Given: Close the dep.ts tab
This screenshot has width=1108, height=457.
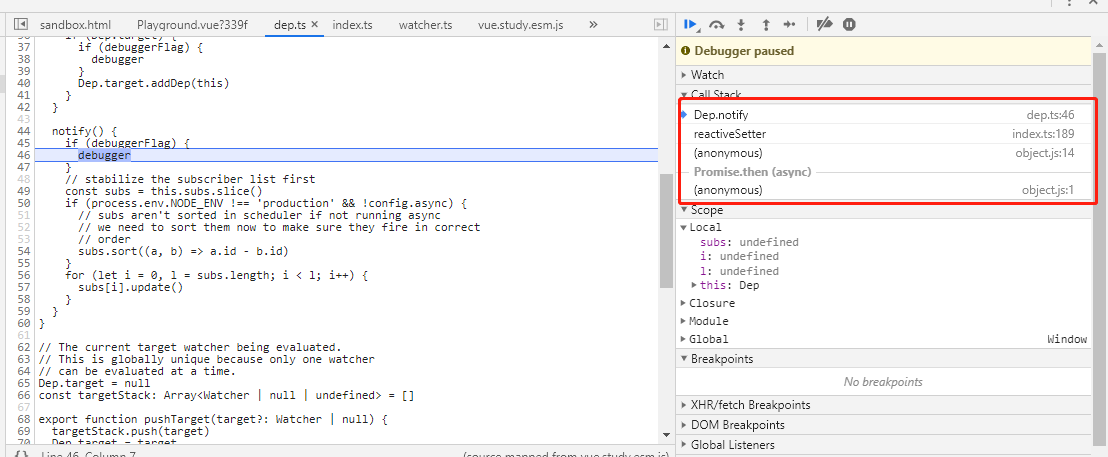Looking at the screenshot, I should click(314, 24).
